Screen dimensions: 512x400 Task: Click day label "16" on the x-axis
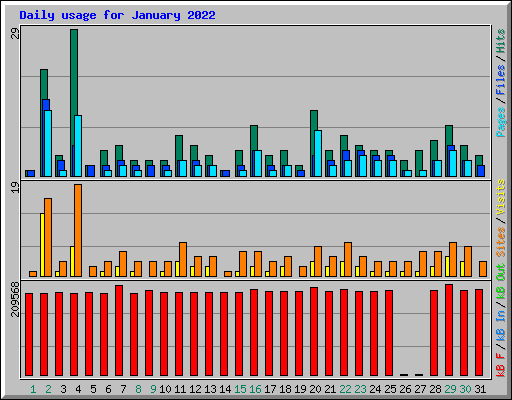pyautogui.click(x=255, y=389)
